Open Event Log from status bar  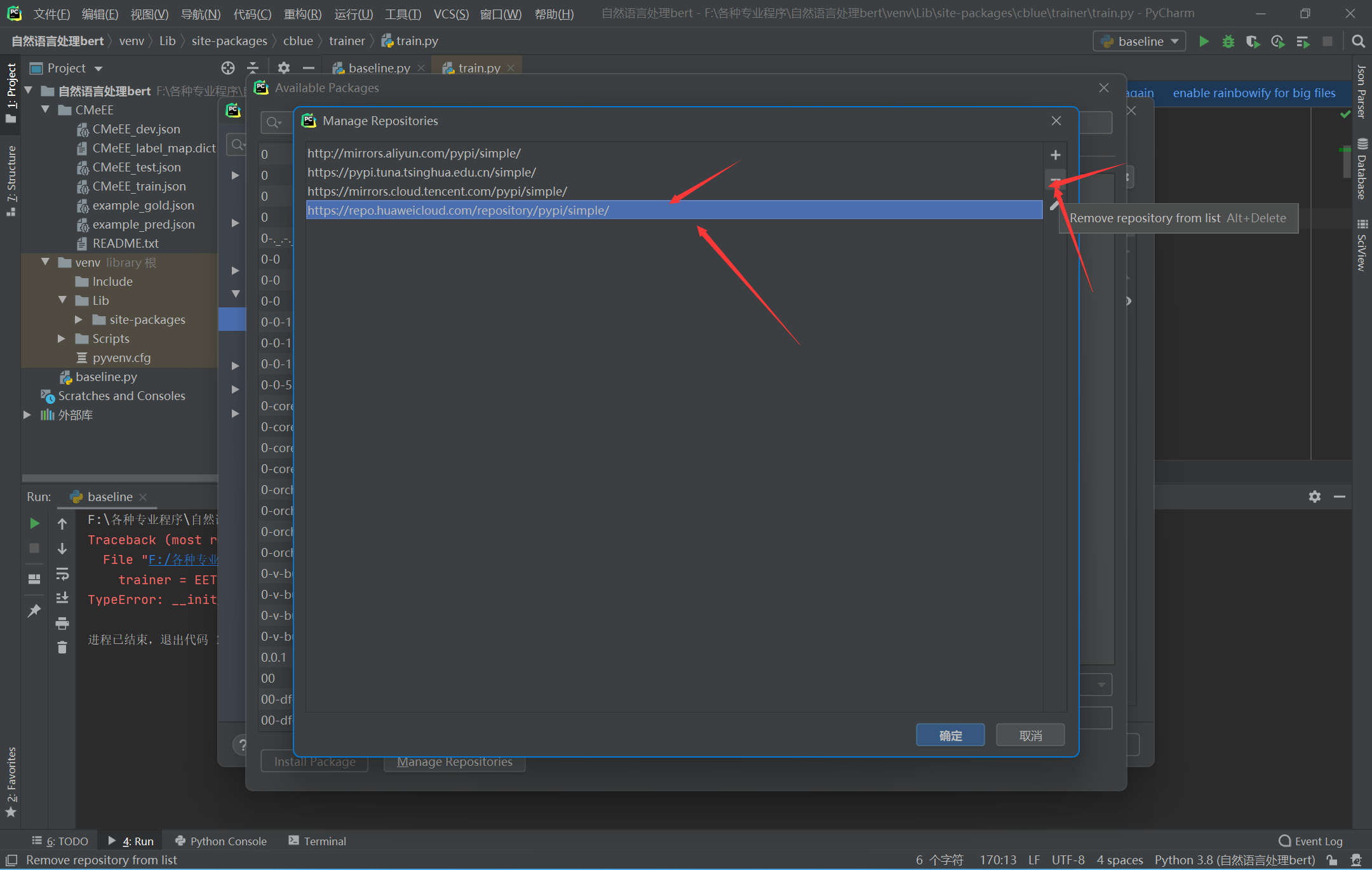point(1311,841)
